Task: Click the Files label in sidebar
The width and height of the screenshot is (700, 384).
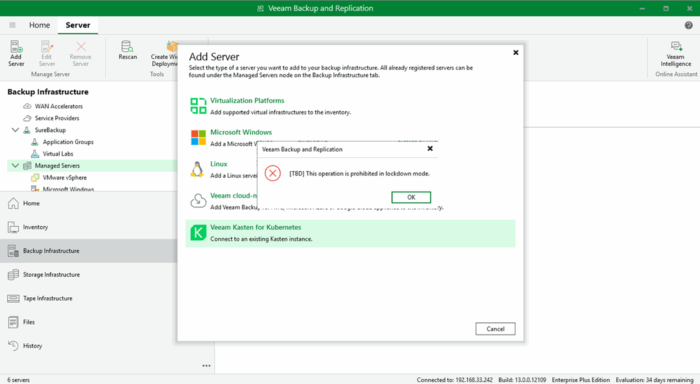Action: [x=29, y=322]
